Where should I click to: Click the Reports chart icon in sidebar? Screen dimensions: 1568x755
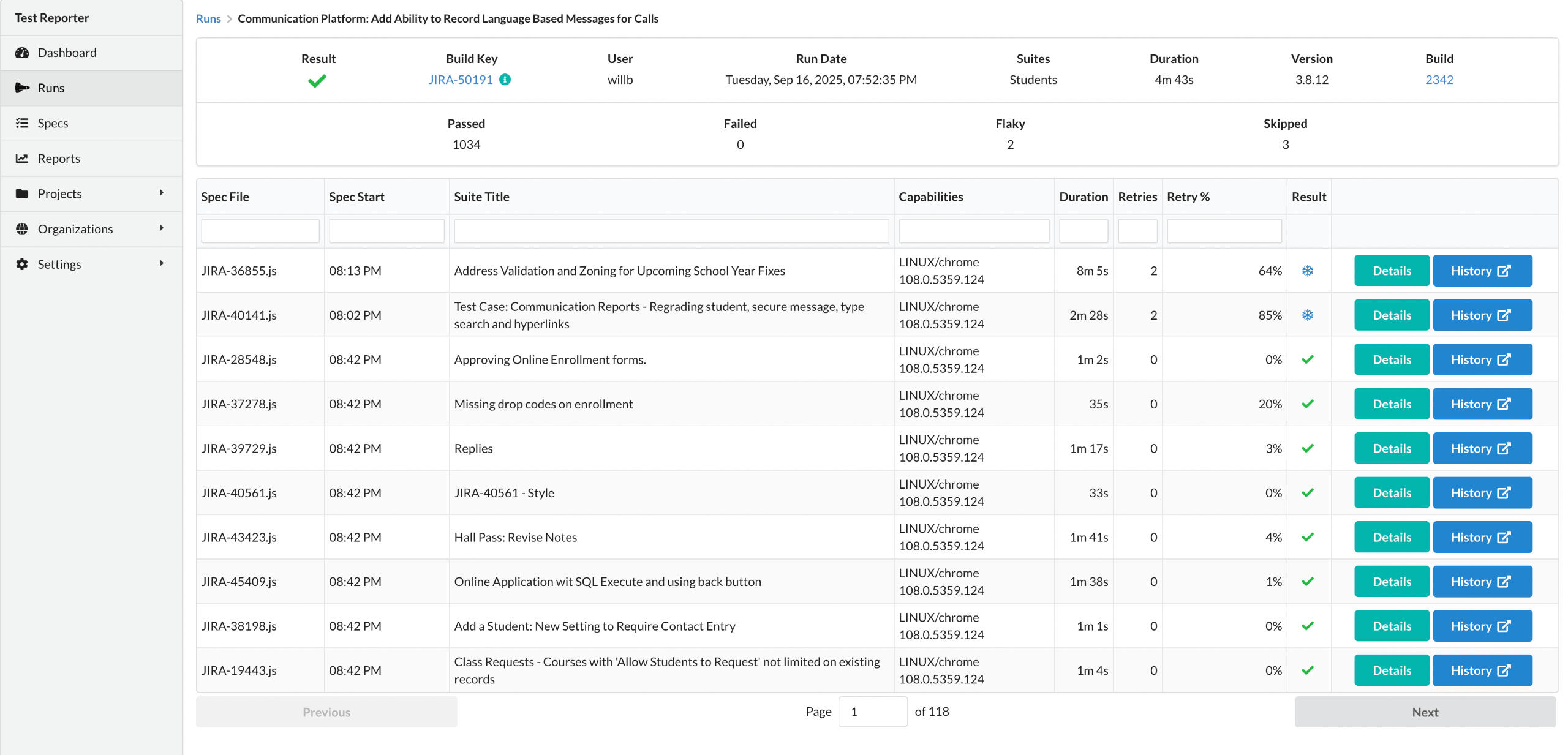coord(22,159)
